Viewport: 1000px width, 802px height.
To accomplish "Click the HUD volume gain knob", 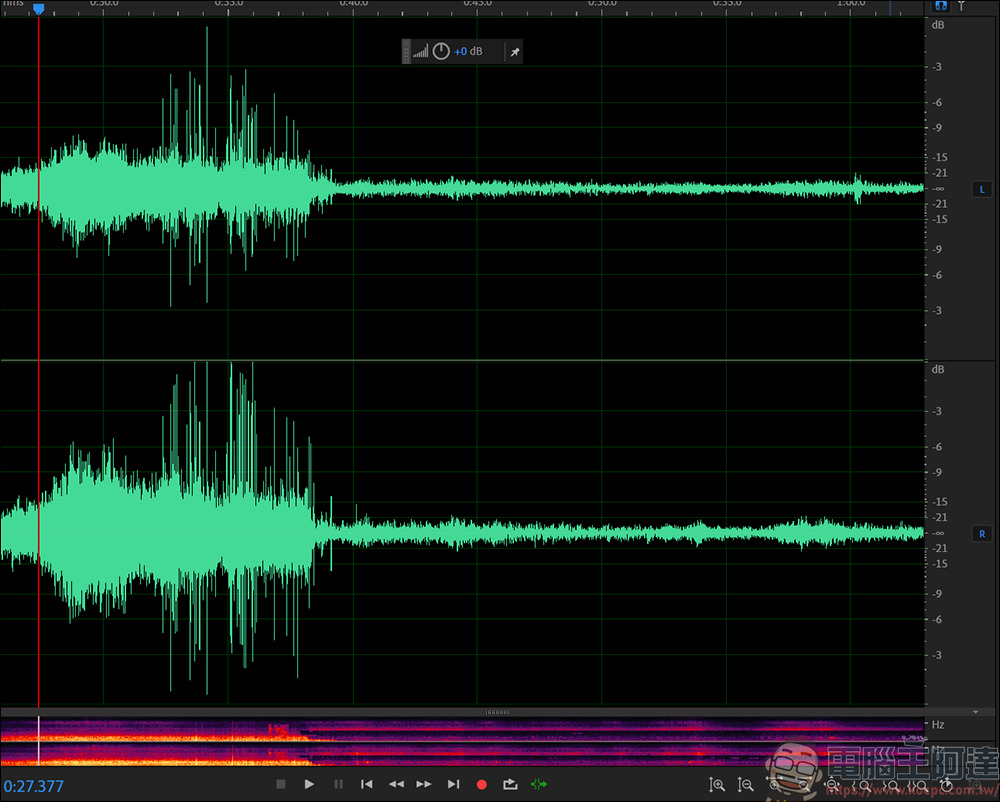I will pos(441,51).
